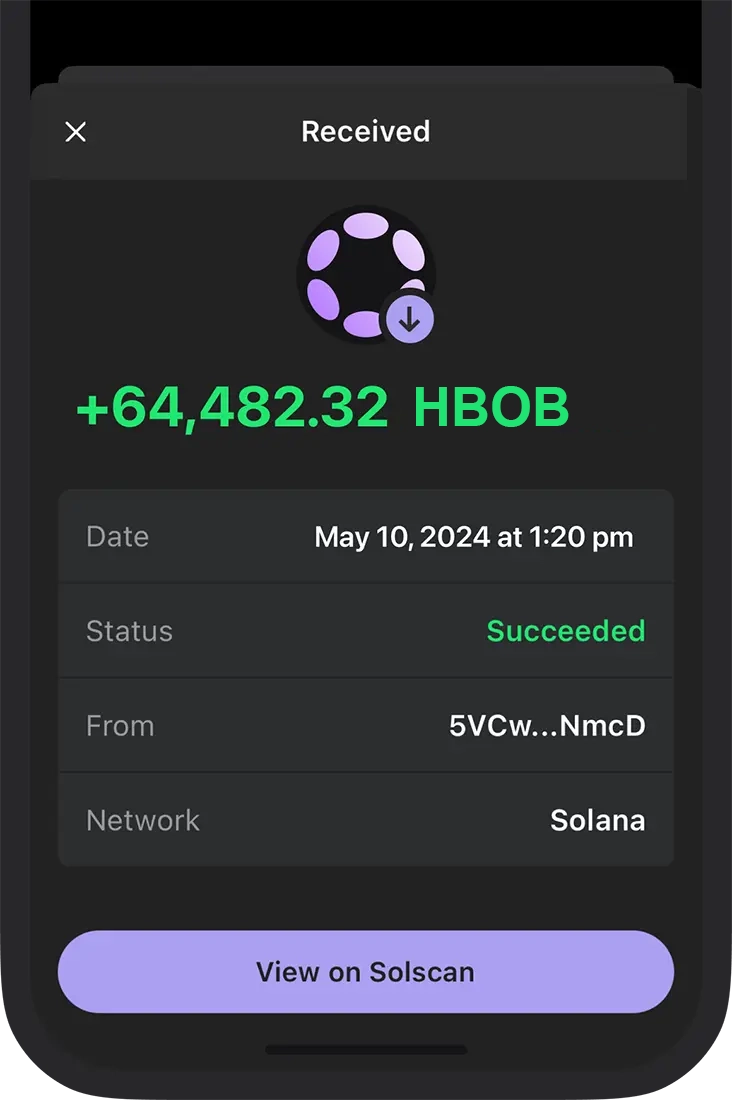Tap the home indicator bar

click(x=366, y=1050)
